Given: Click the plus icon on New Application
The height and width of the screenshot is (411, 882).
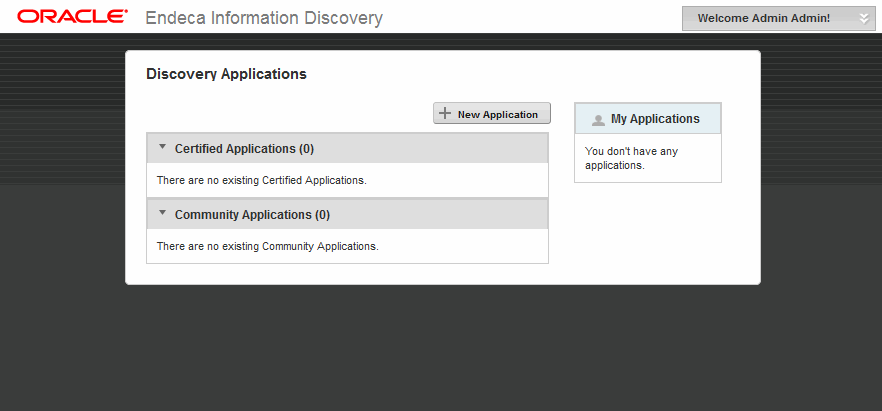Looking at the screenshot, I should pyautogui.click(x=445, y=114).
